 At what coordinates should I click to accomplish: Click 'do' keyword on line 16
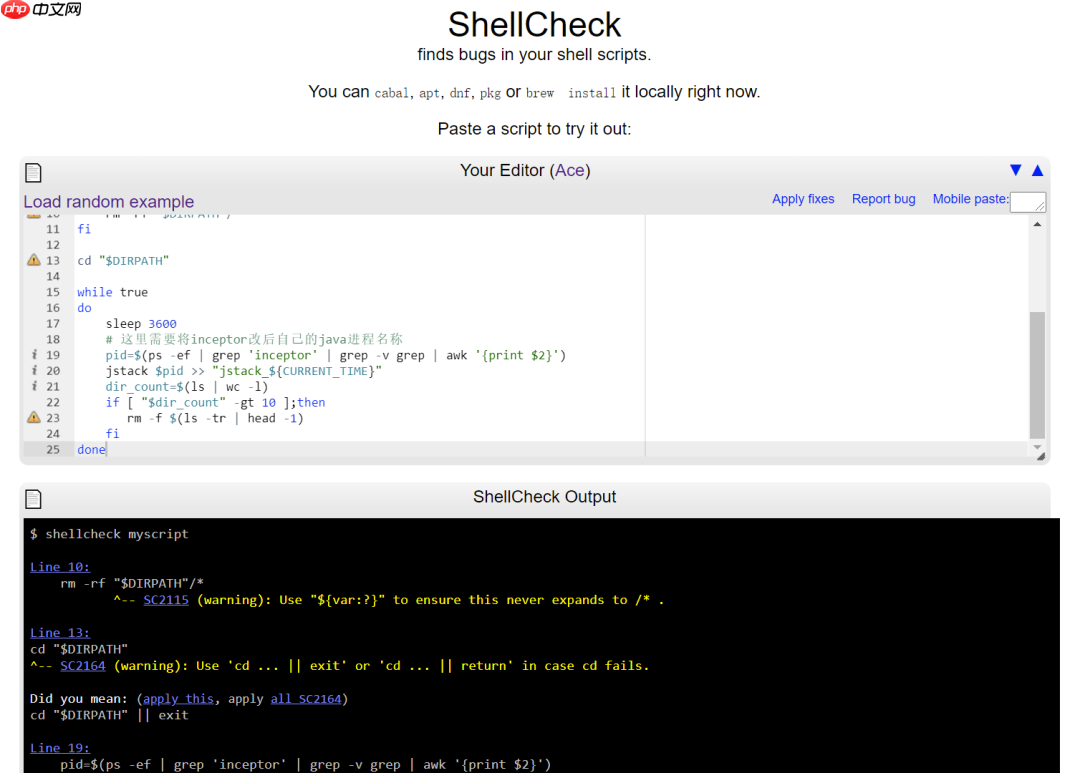coord(84,308)
